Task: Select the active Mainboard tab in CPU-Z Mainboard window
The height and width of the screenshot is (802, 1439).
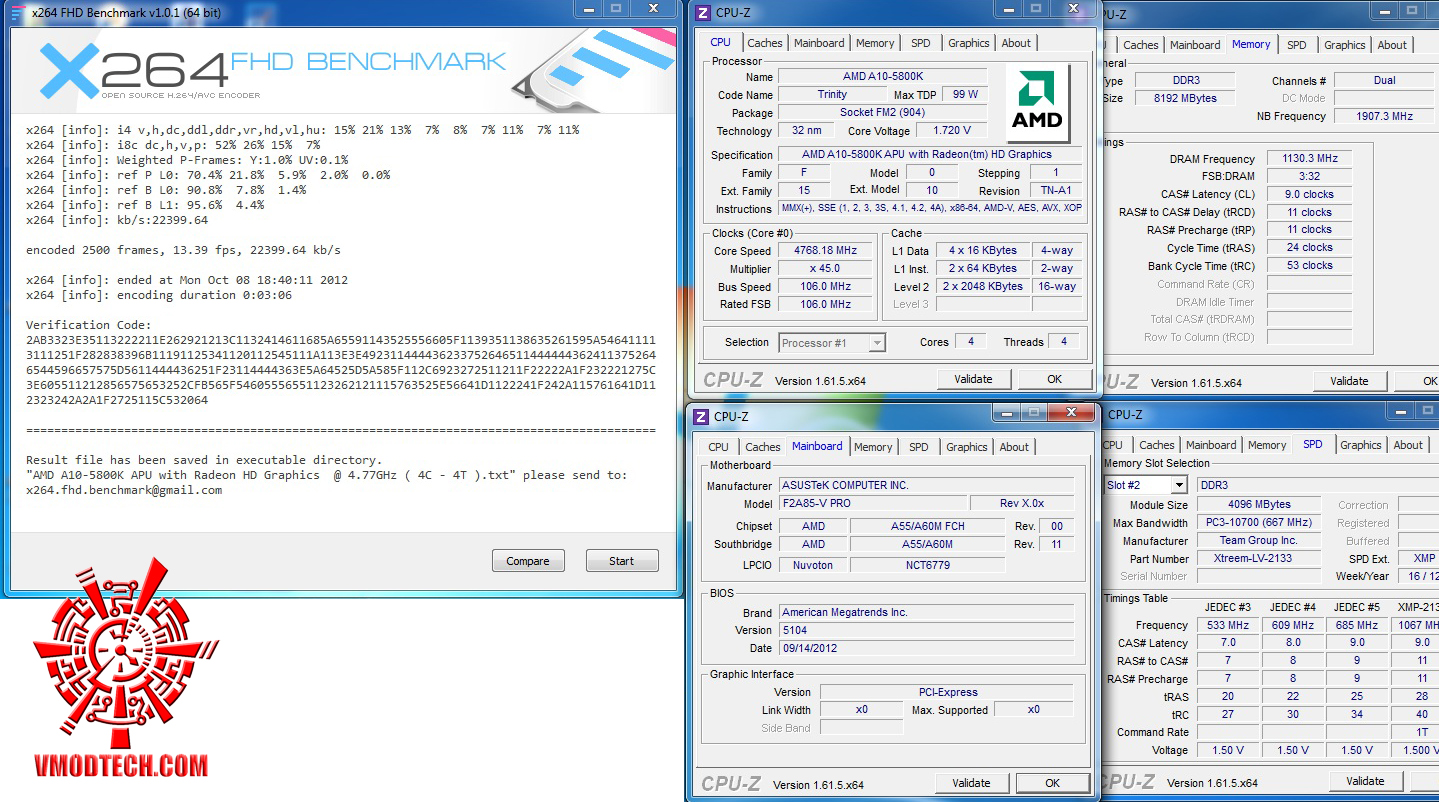Action: click(817, 446)
